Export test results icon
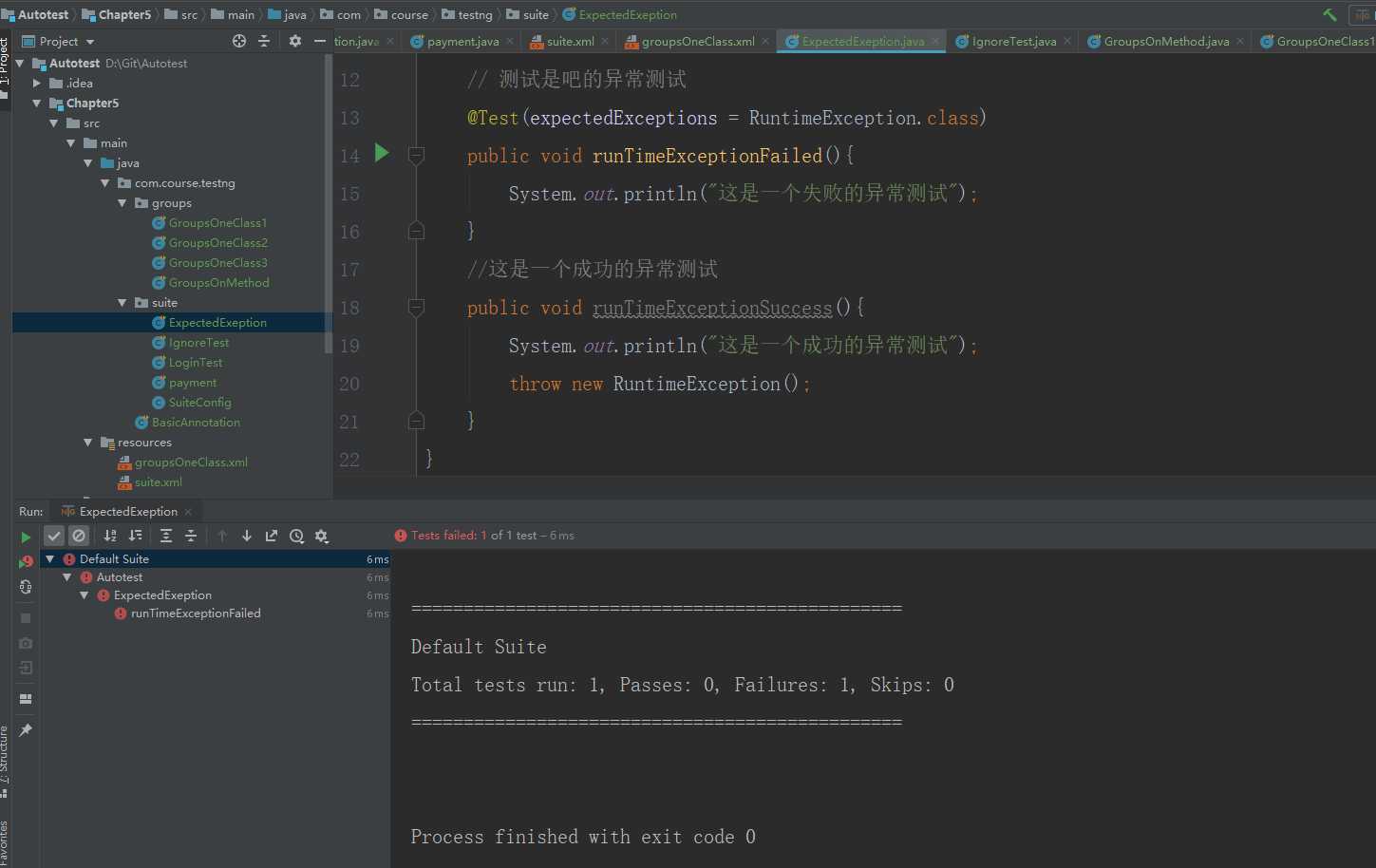 [272, 536]
